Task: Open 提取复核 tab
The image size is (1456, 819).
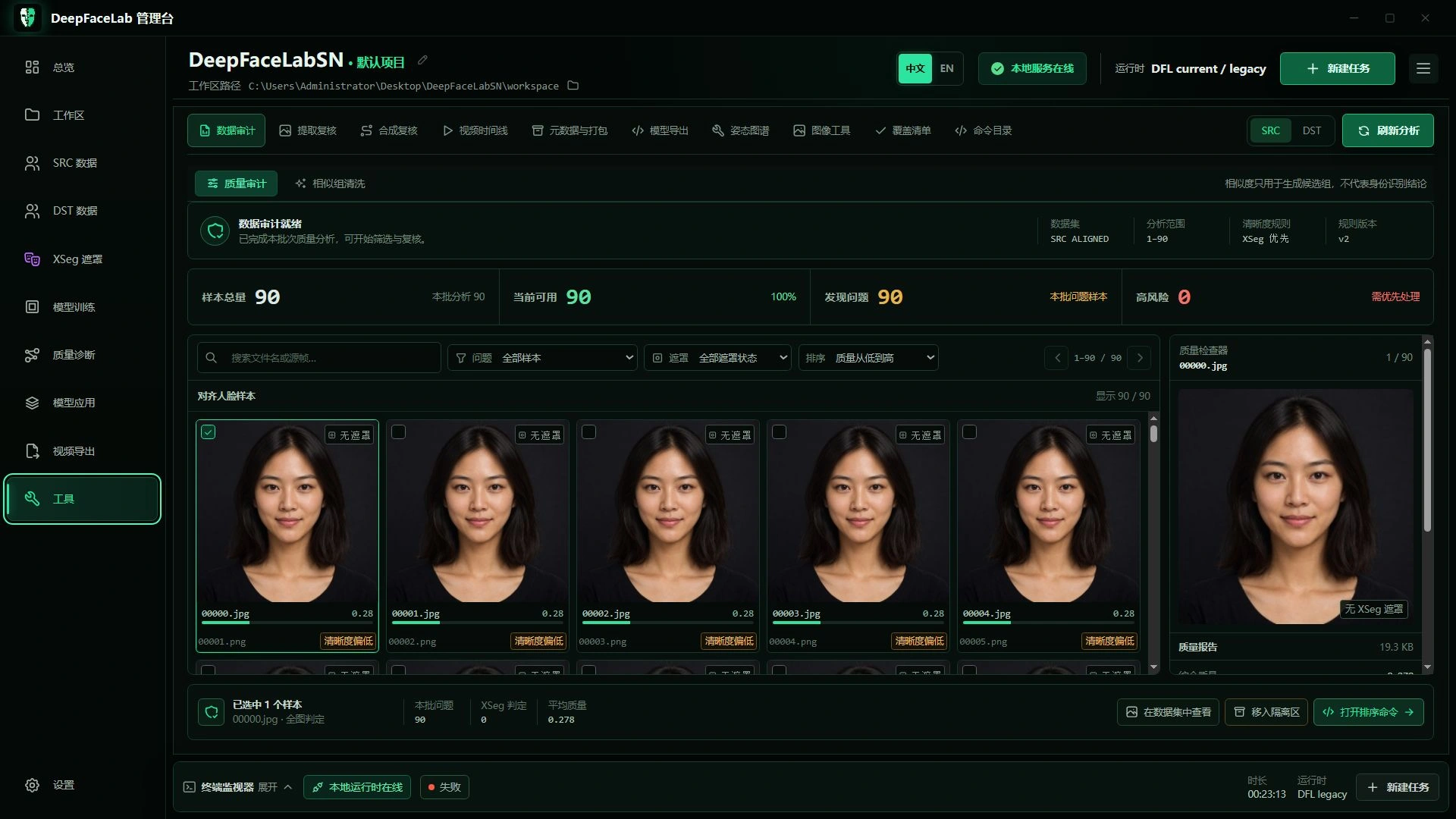Action: [x=308, y=130]
